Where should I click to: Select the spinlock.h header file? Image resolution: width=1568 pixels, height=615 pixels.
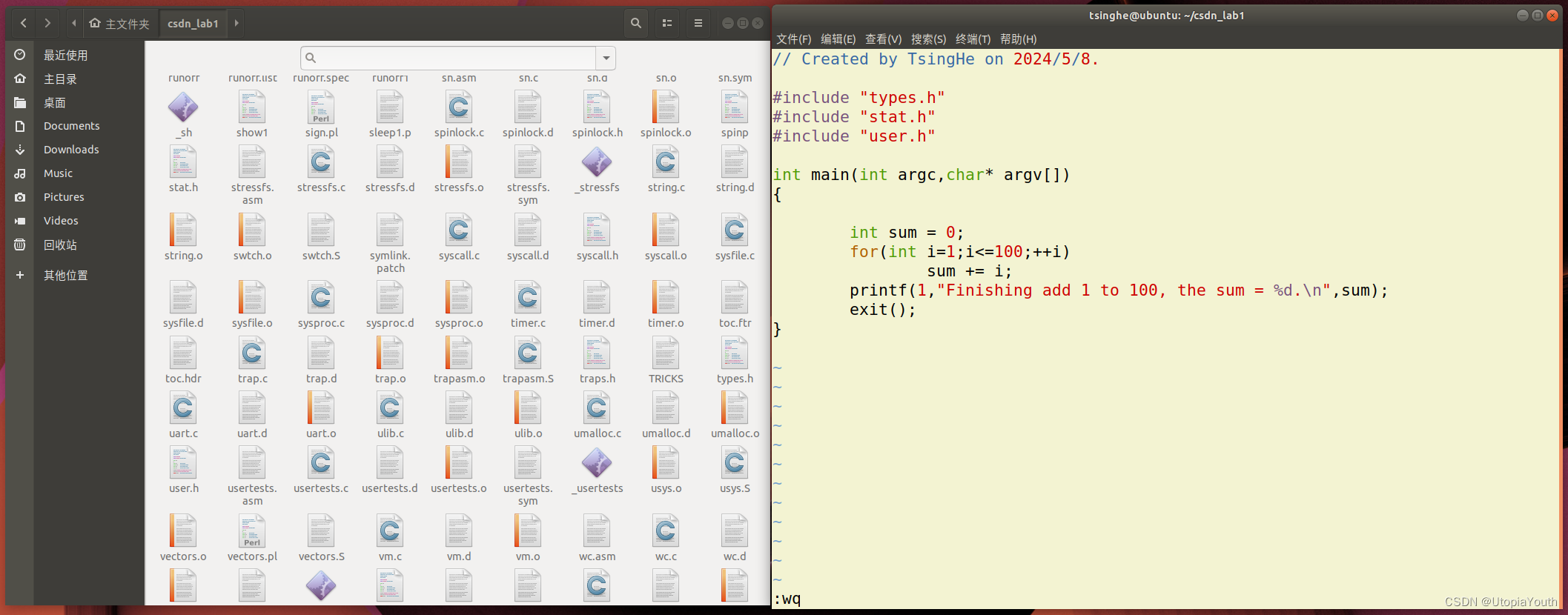tap(597, 108)
